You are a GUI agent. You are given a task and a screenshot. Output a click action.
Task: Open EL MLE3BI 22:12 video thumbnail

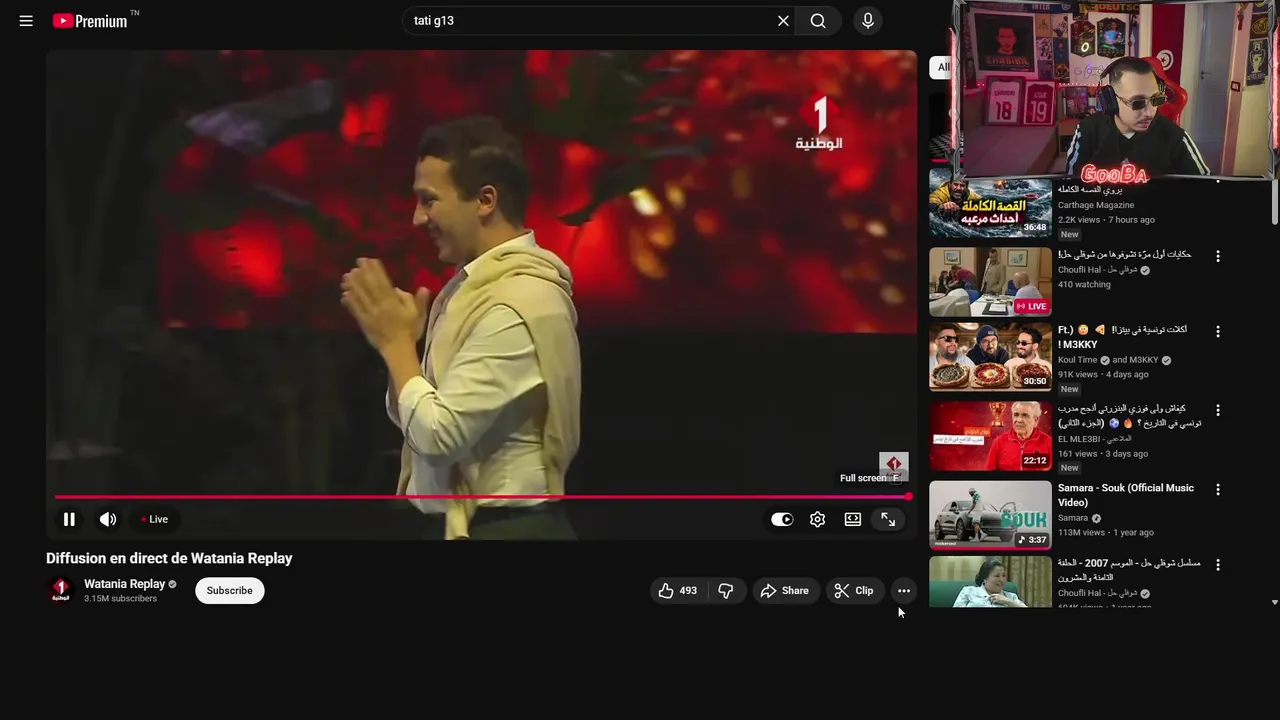click(990, 436)
